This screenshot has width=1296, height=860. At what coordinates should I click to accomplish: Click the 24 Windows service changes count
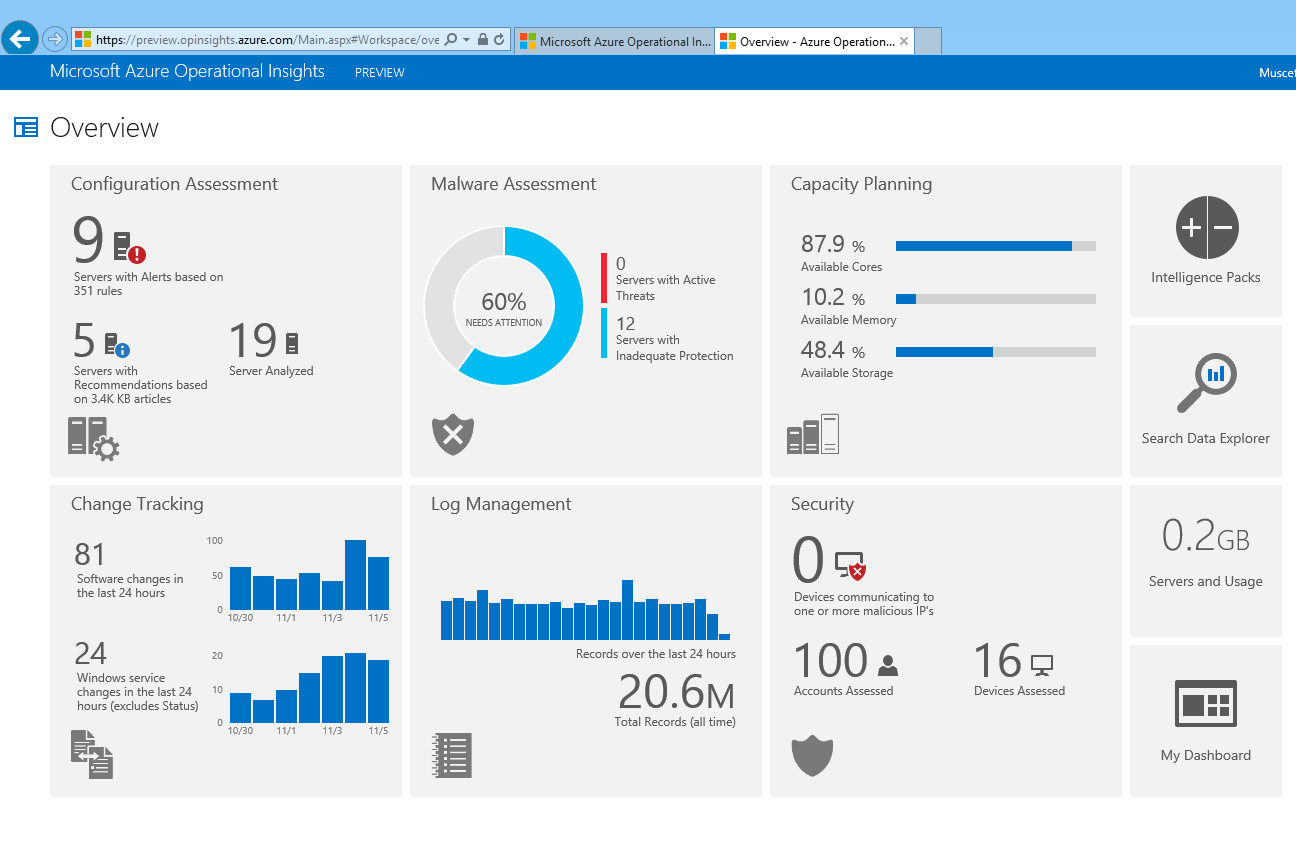pos(91,653)
